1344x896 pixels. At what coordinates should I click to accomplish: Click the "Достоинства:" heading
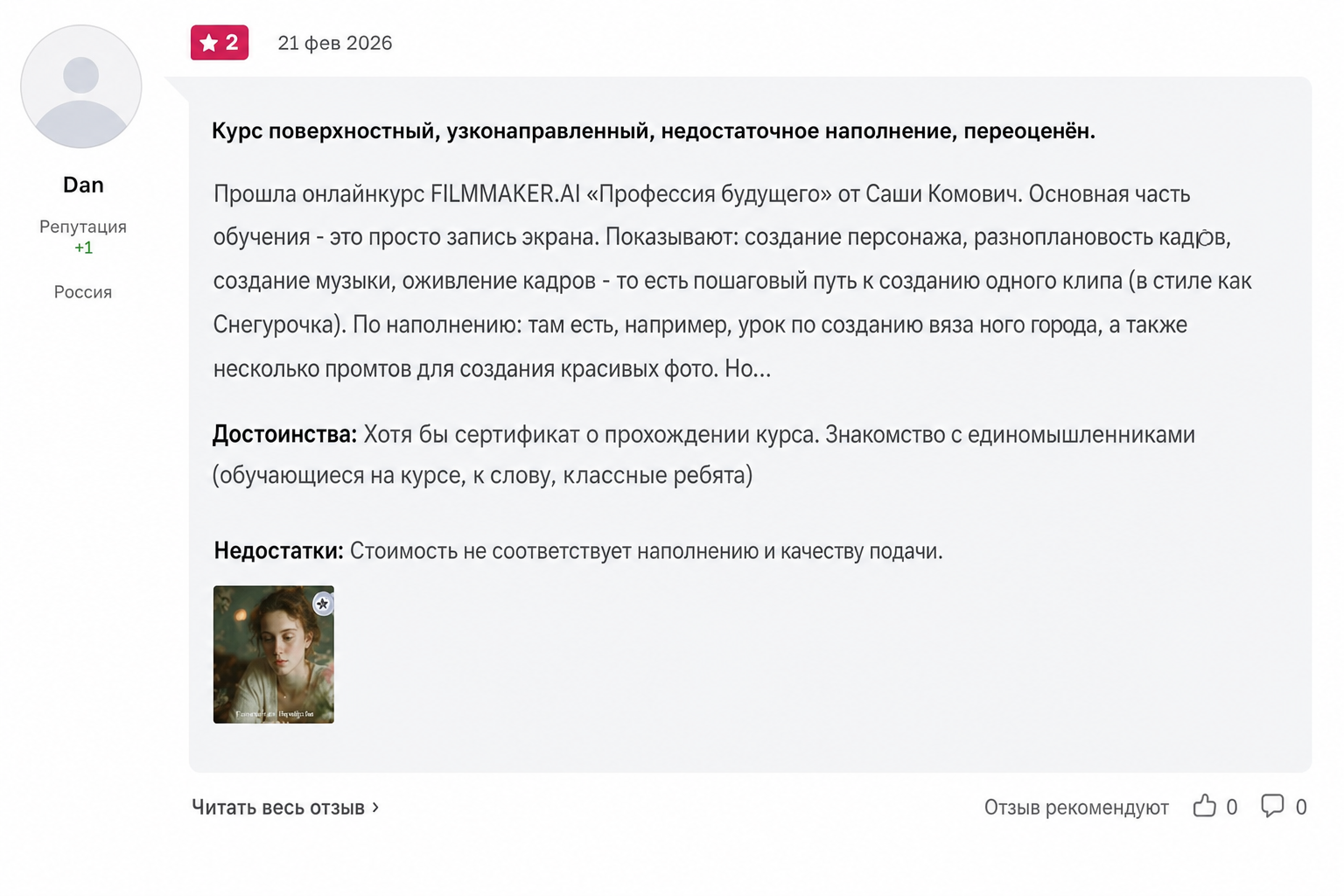(284, 434)
